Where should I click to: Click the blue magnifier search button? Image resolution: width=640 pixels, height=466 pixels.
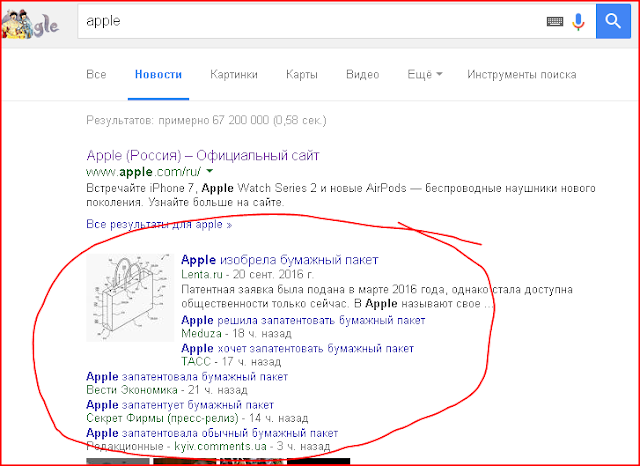(613, 21)
